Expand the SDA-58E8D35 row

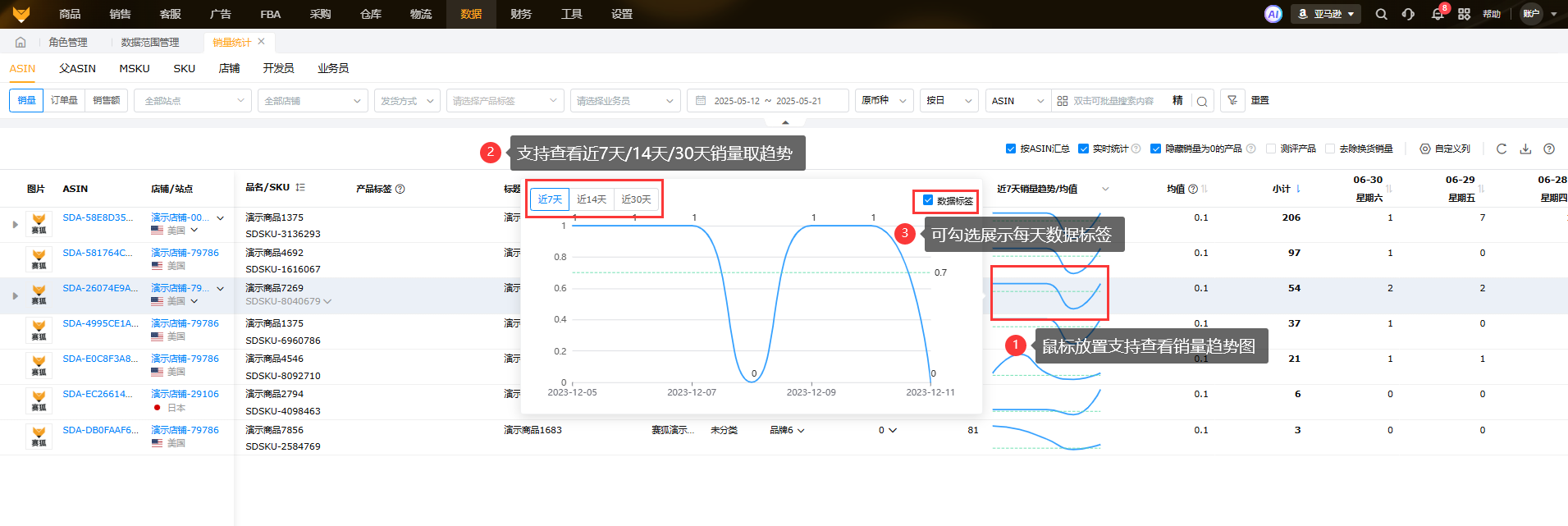[15, 224]
